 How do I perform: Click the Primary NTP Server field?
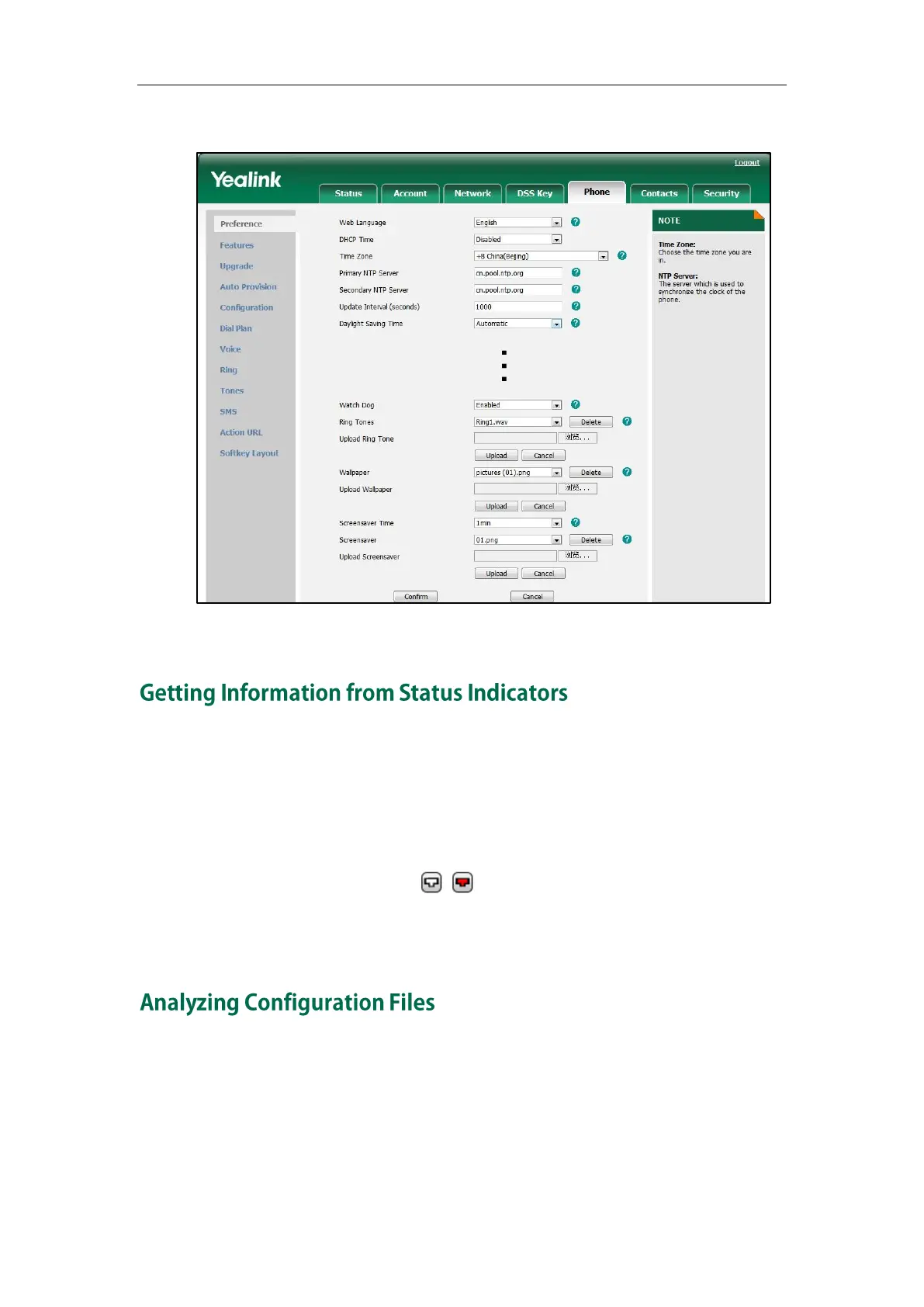pyautogui.click(x=517, y=273)
